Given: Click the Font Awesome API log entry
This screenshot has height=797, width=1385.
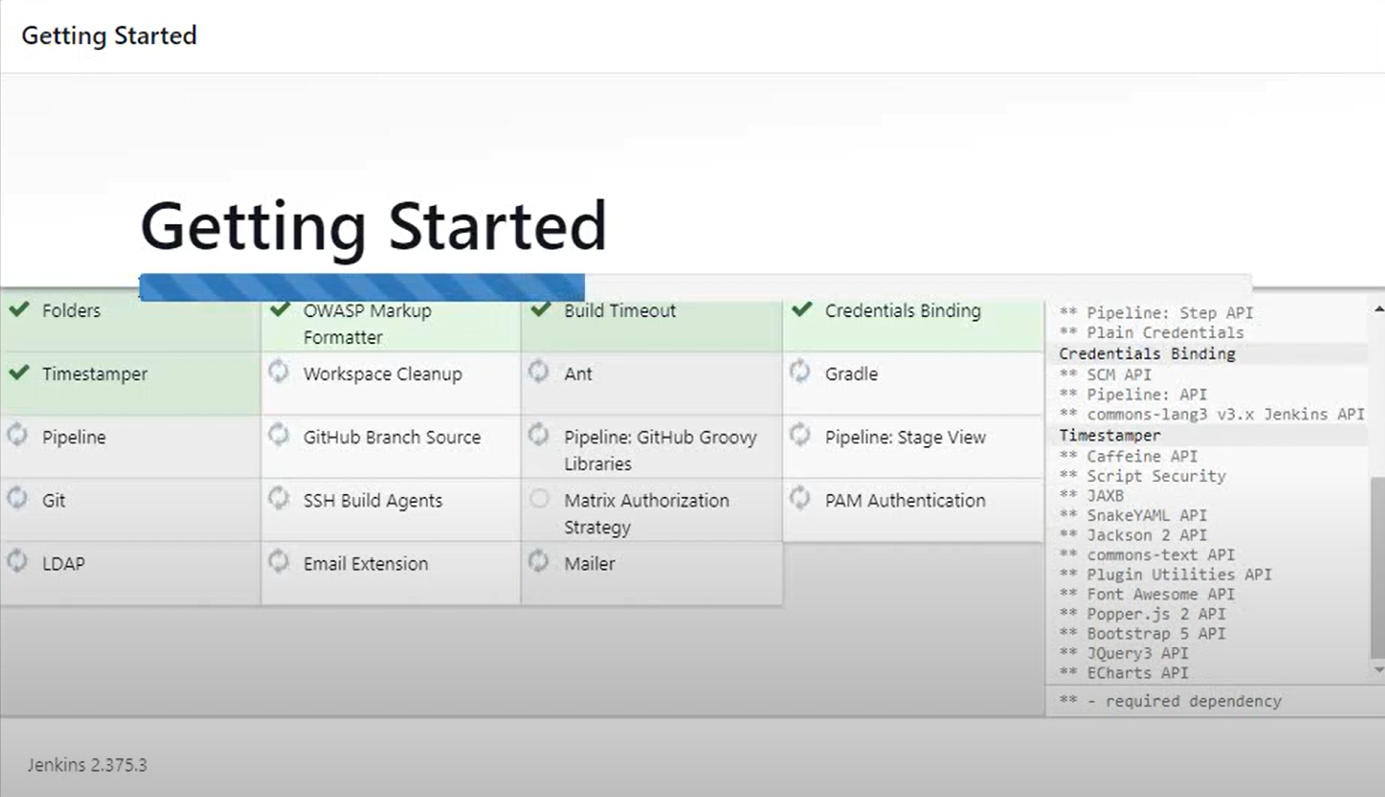Looking at the screenshot, I should click(x=1147, y=594).
